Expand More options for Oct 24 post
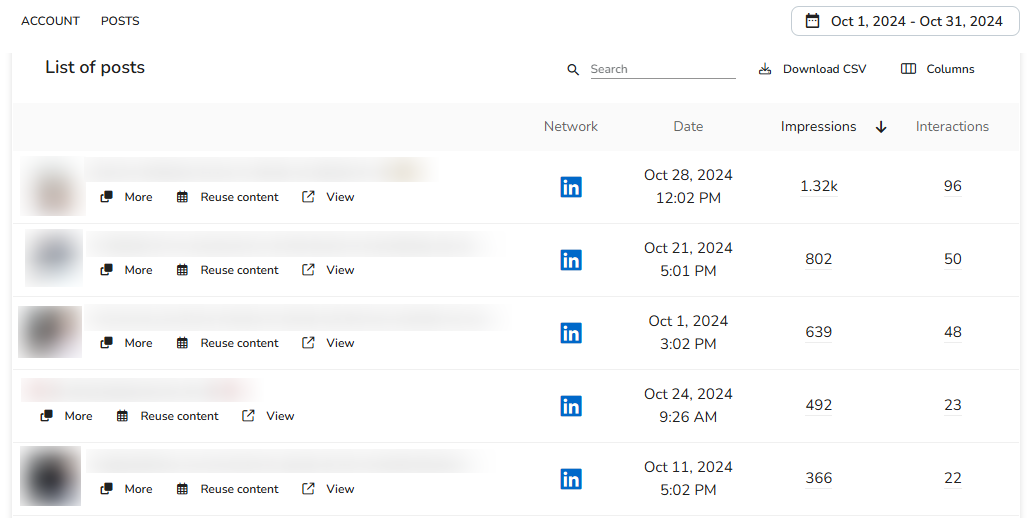Image resolution: width=1030 pixels, height=518 pixels. click(x=66, y=416)
